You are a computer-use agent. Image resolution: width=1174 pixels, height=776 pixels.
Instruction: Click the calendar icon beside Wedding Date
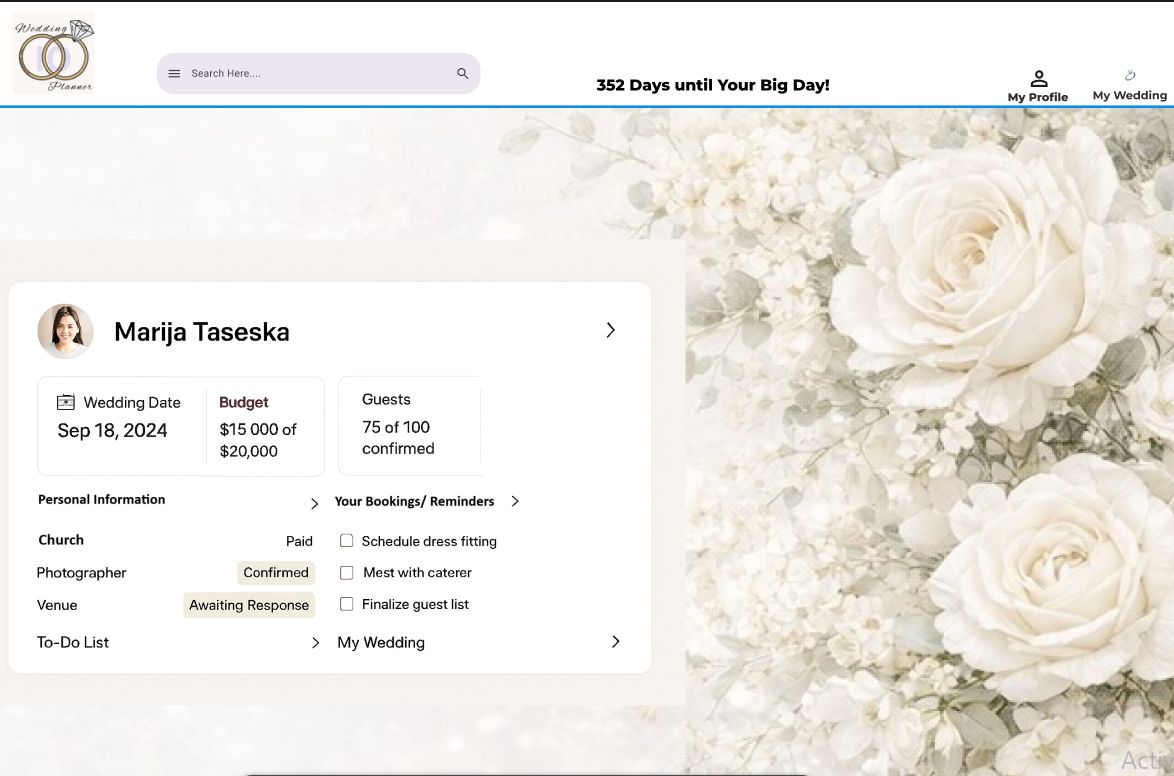pos(66,402)
